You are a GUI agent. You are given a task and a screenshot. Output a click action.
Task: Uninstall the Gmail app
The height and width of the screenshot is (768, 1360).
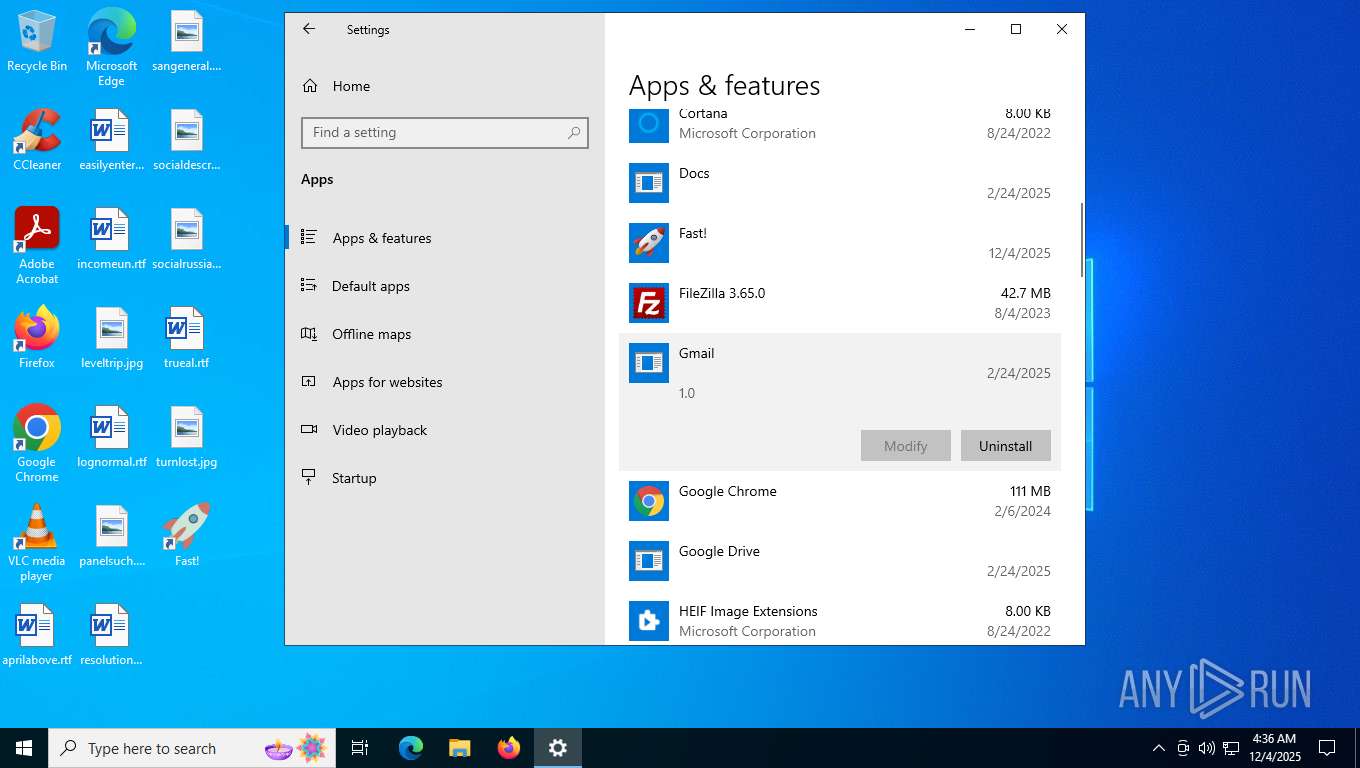[1006, 446]
